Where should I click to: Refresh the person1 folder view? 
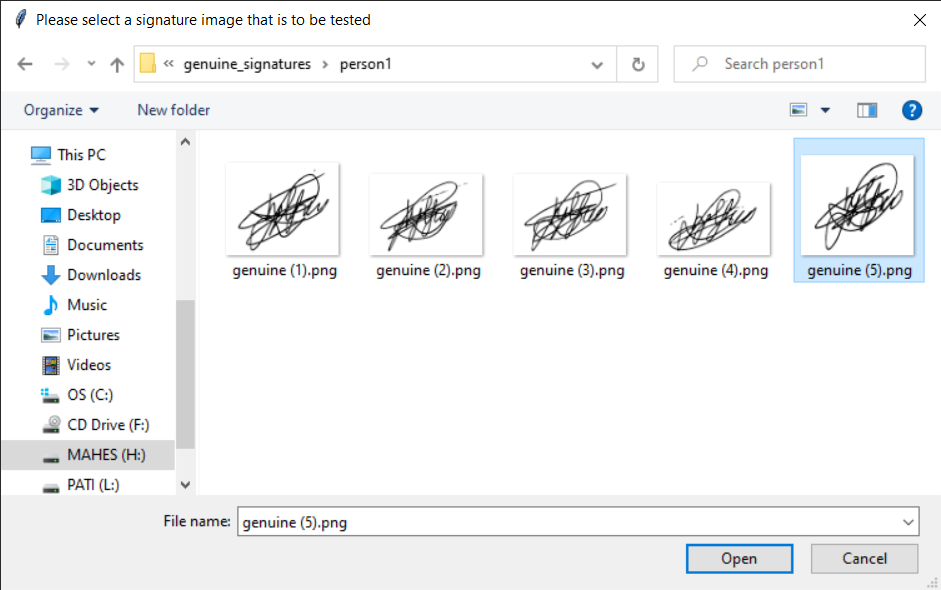[638, 64]
